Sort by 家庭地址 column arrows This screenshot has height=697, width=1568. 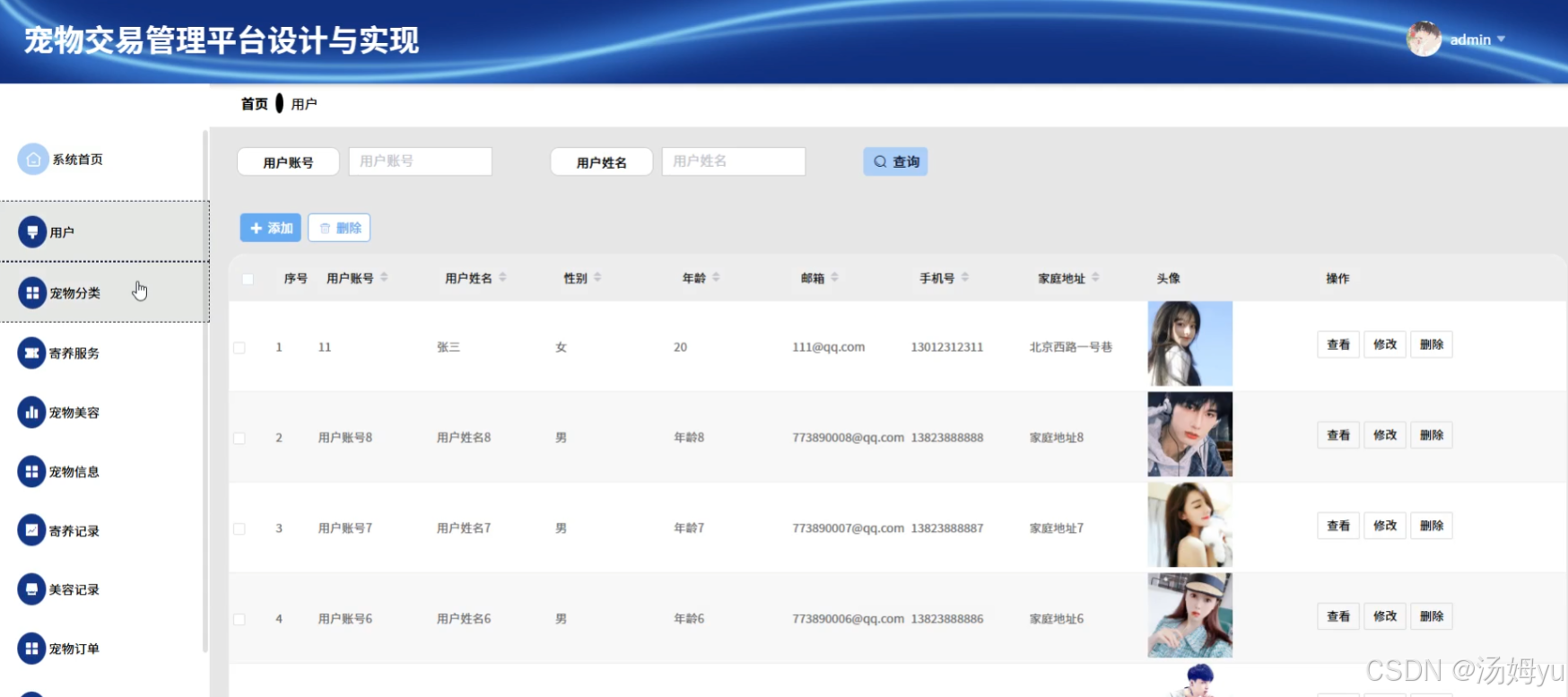(x=1095, y=277)
